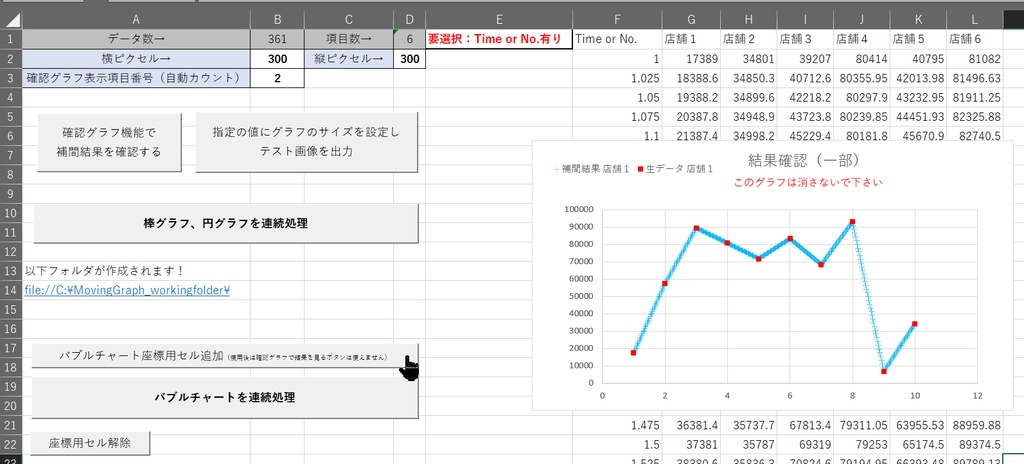Click the chart's horizontal axis label 12
This screenshot has width=1024, height=464.
coord(977,395)
